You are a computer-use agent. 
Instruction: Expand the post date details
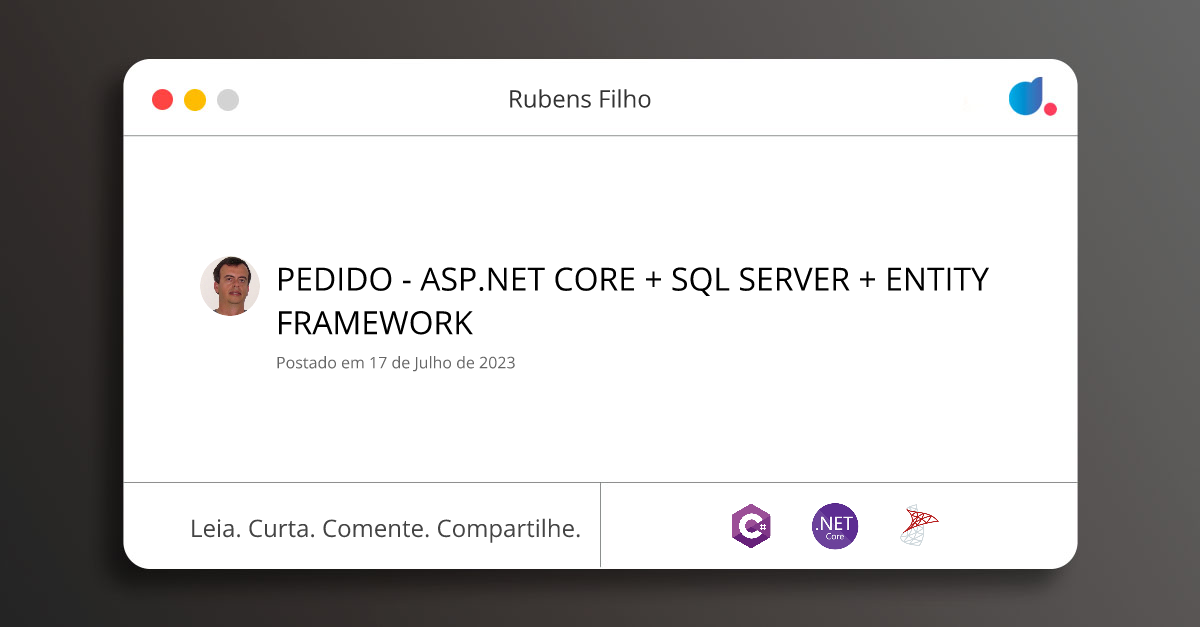pos(395,363)
